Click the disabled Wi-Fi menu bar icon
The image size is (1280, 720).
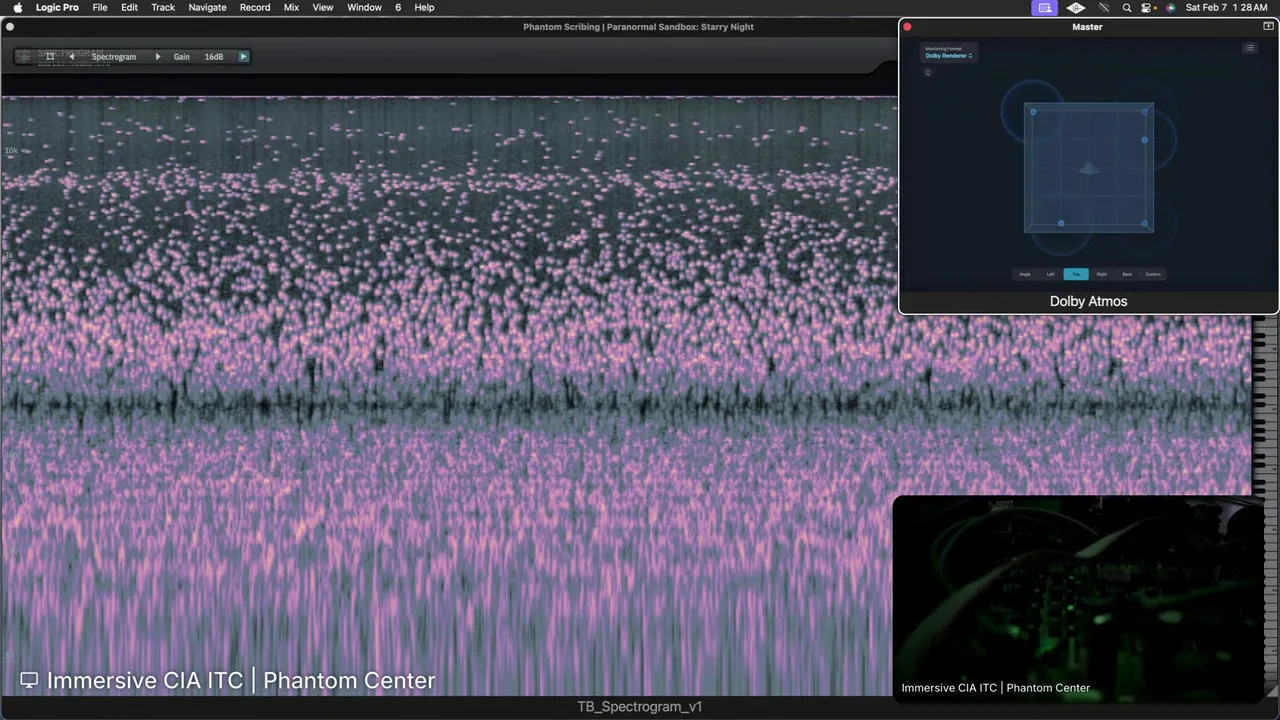tap(1104, 7)
